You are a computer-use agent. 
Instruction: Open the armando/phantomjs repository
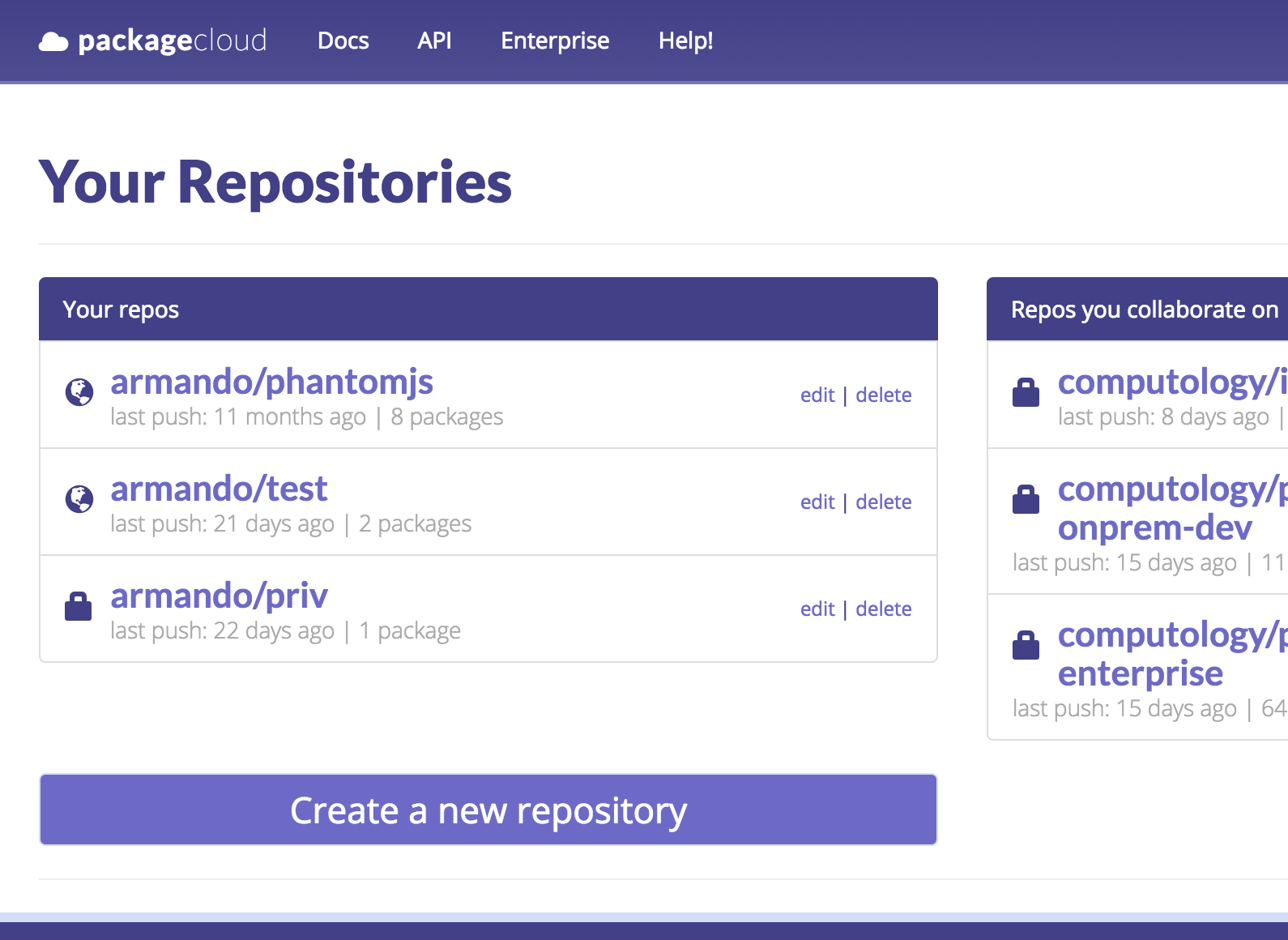point(272,382)
